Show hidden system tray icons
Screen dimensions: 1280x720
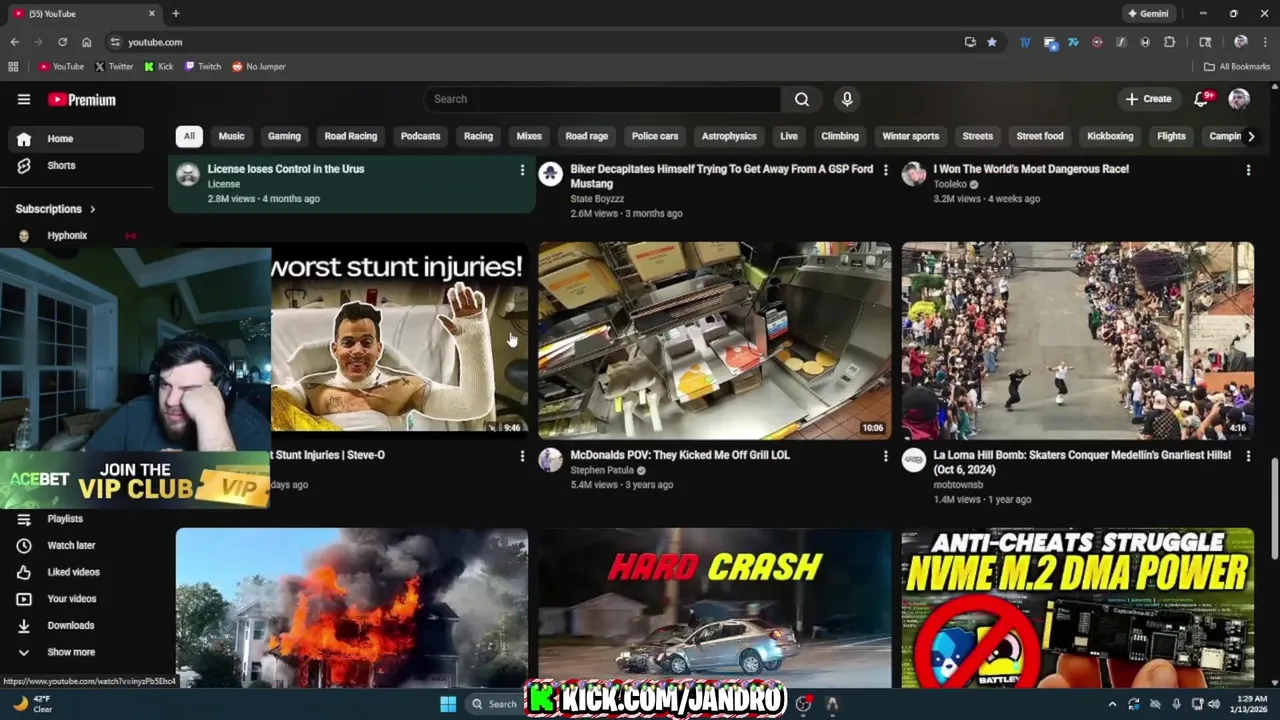pos(1112,704)
